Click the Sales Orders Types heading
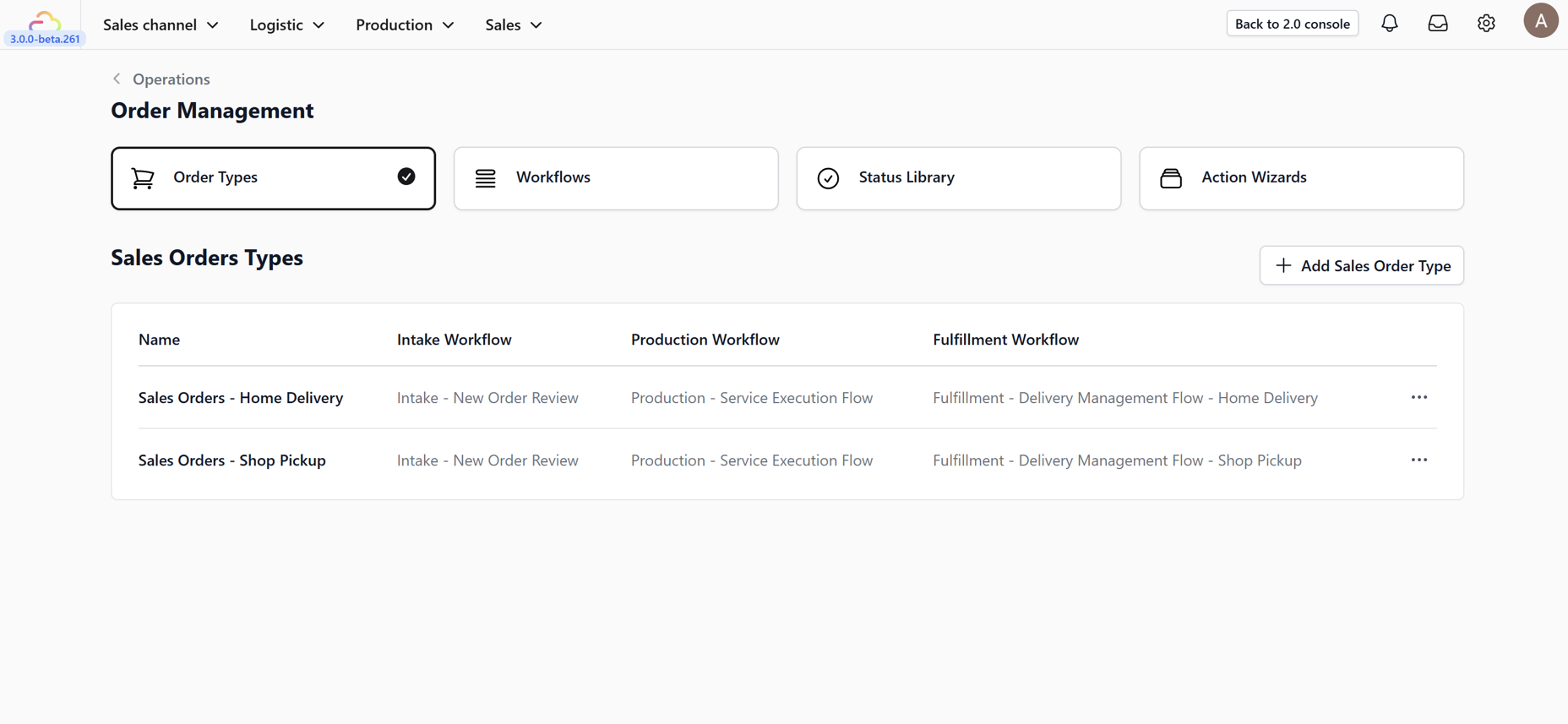This screenshot has width=1568, height=724. (207, 258)
